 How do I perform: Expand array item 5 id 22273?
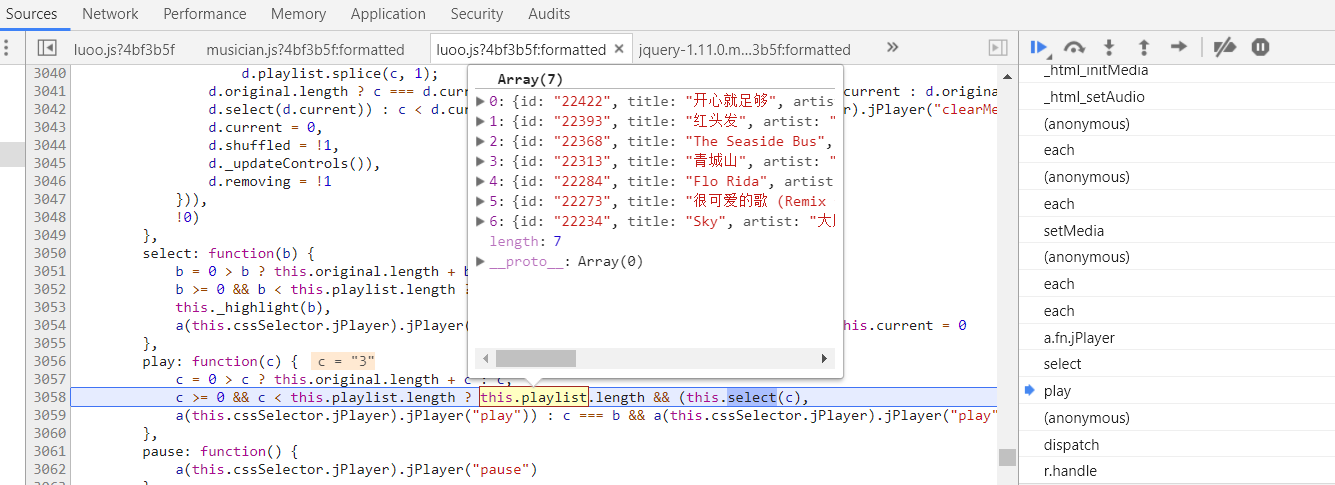[481, 201]
